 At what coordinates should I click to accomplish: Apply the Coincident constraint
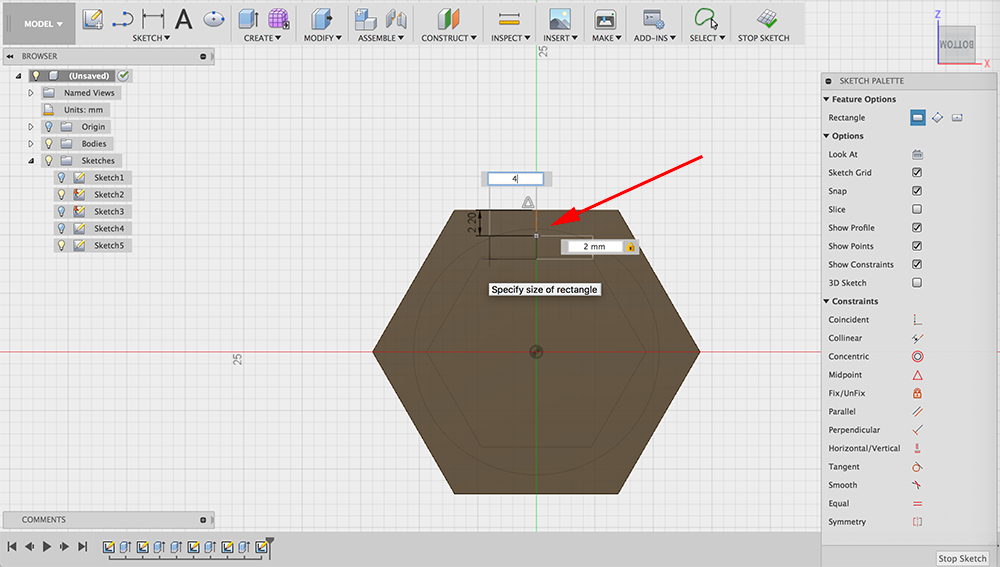917,320
